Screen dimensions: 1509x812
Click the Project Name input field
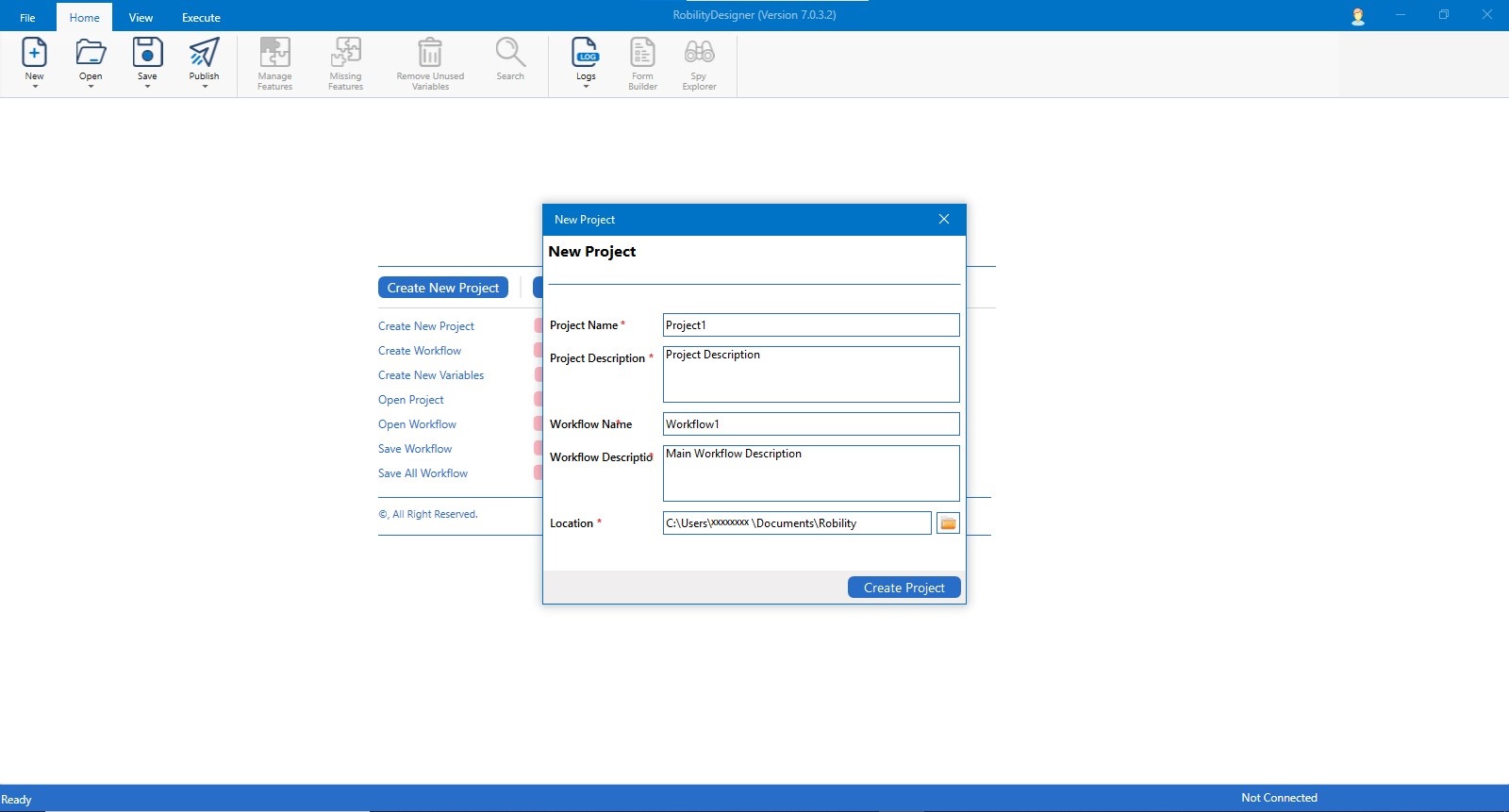click(810, 325)
